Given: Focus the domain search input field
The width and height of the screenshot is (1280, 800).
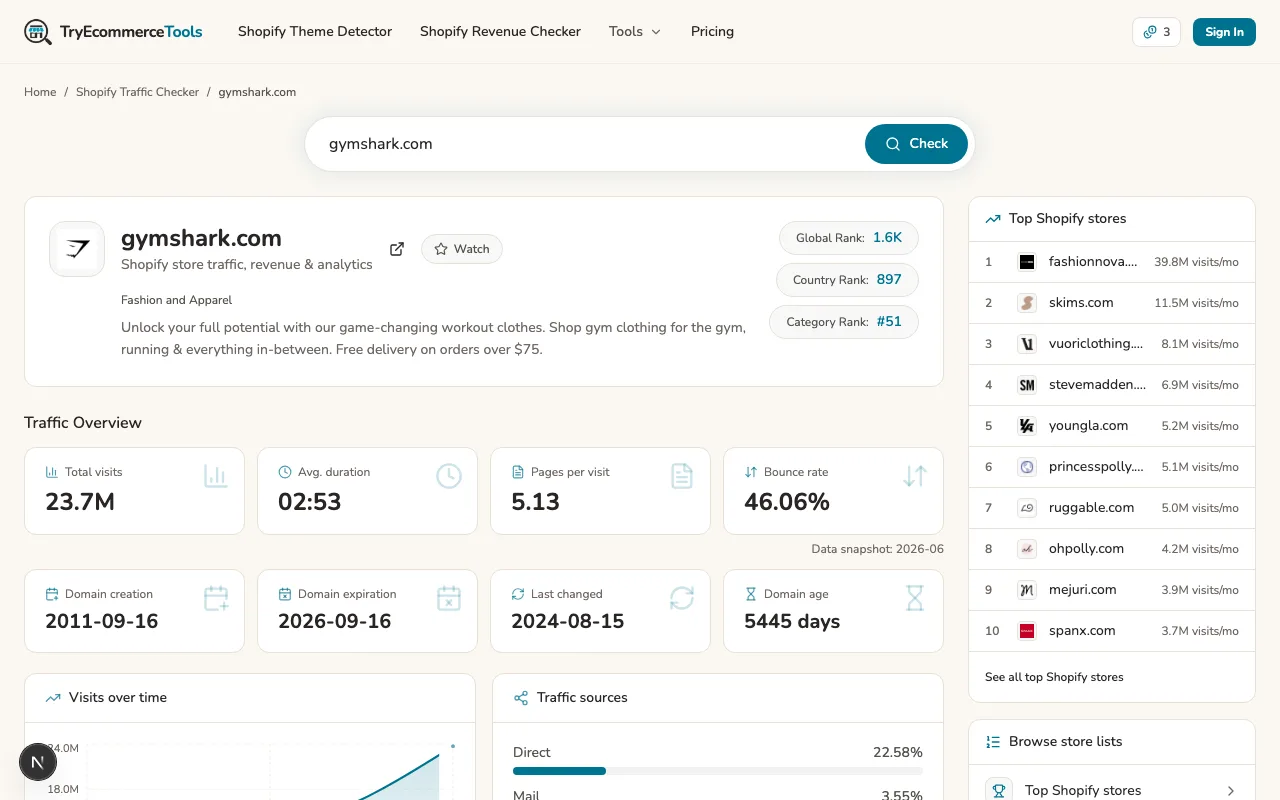Looking at the screenshot, I should pos(590,144).
